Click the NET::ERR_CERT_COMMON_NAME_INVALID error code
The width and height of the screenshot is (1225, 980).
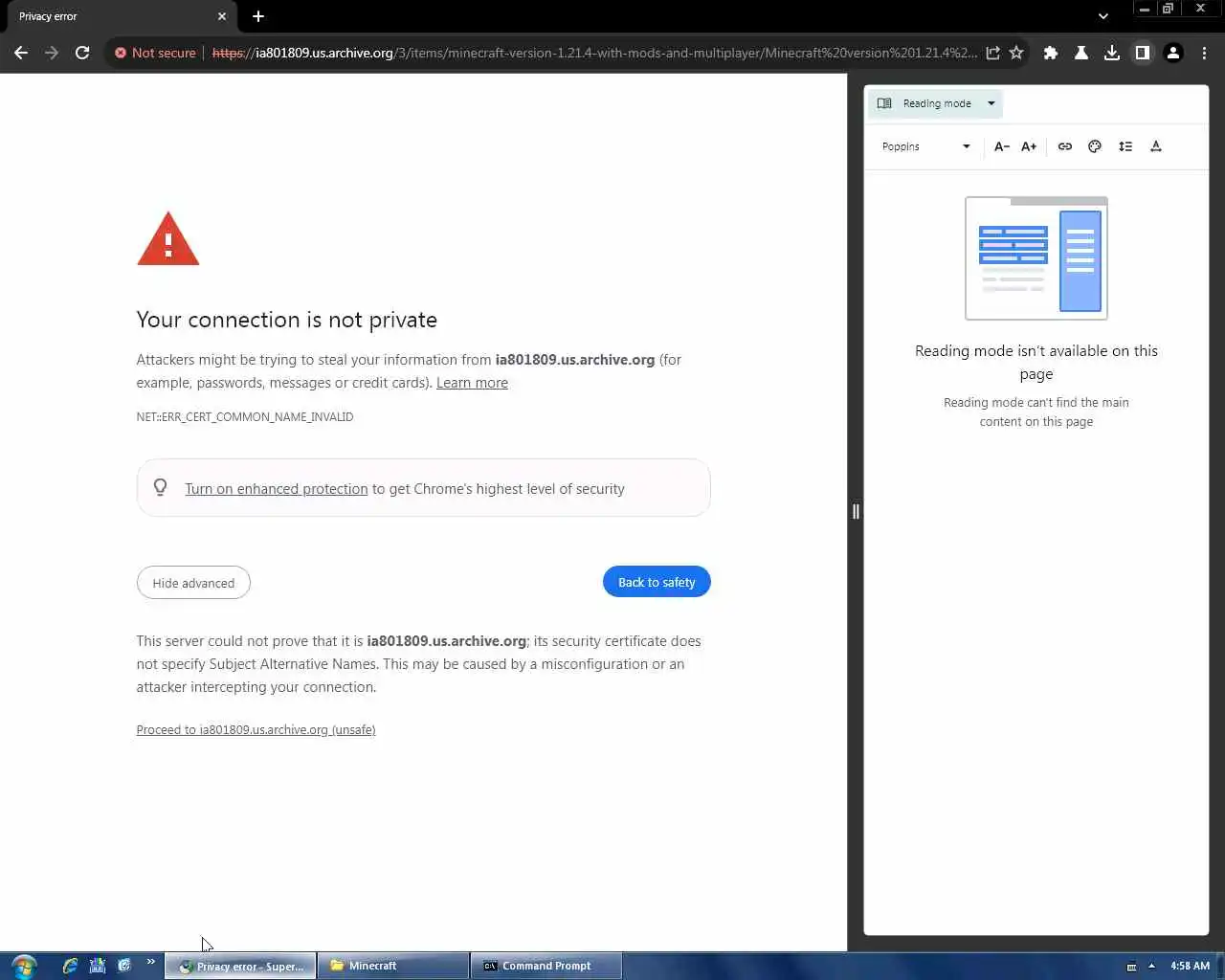[x=245, y=417]
